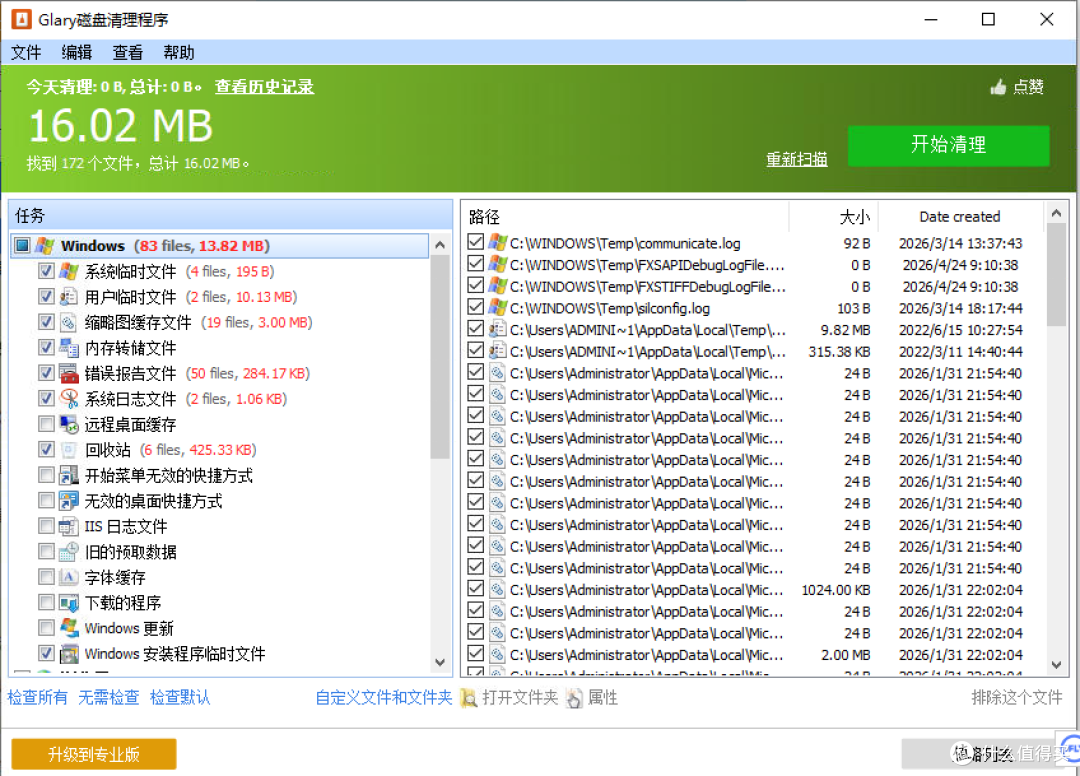
Task: Uncheck the communicate.log file checkbox
Action: [x=475, y=242]
